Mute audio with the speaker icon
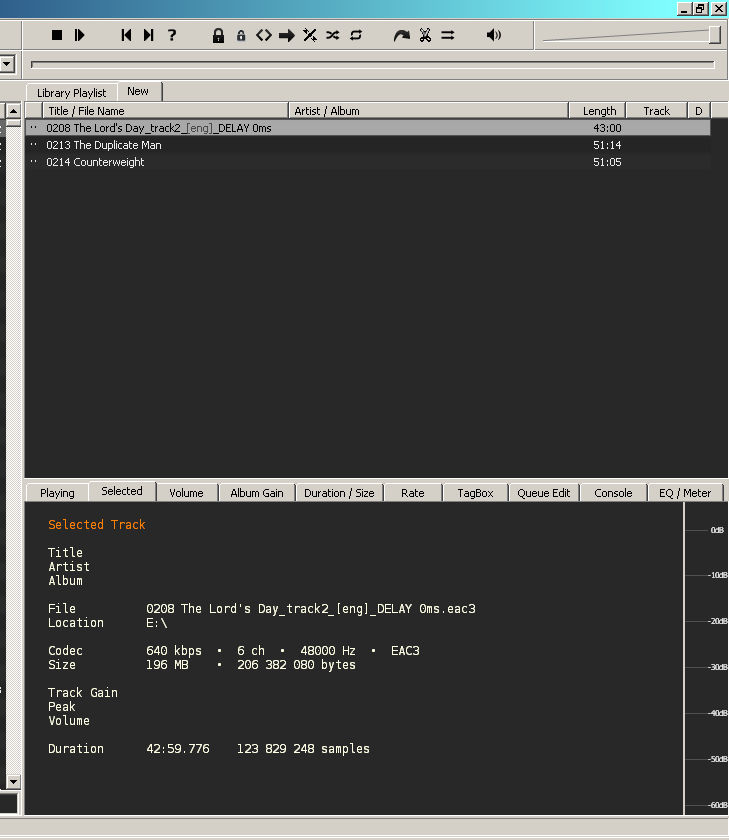 pyautogui.click(x=493, y=35)
